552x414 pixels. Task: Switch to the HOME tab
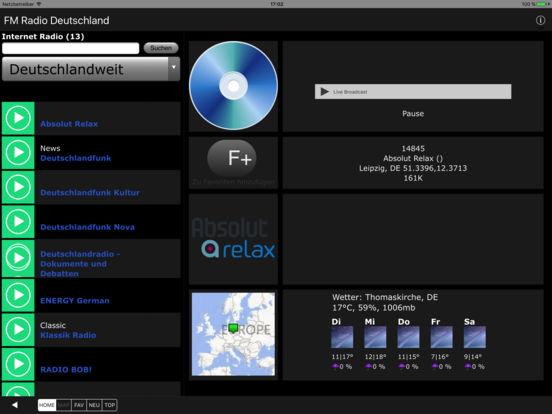point(47,405)
